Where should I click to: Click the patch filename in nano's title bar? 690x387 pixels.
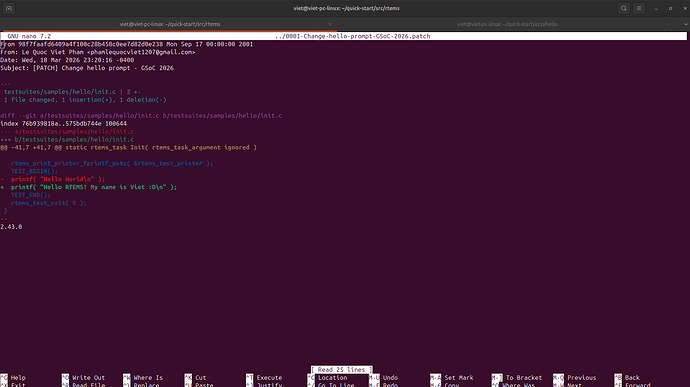(352, 36)
